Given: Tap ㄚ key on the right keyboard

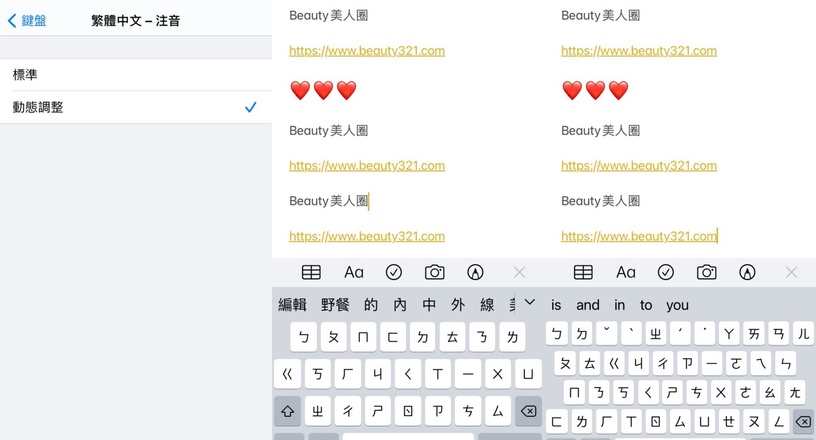Looking at the screenshot, I should pyautogui.click(x=729, y=333).
